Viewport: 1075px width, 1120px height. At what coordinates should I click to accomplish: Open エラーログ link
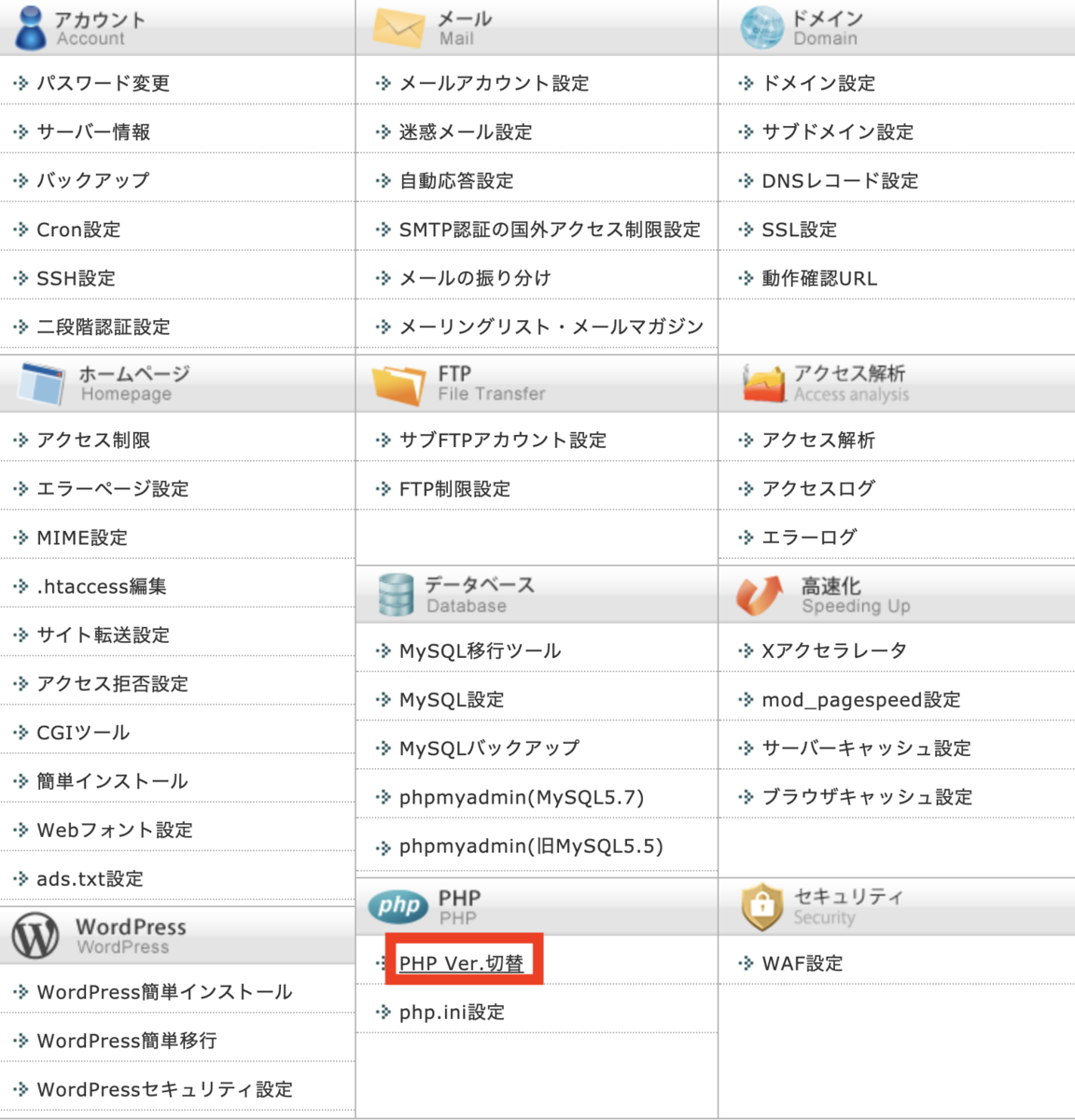pos(809,537)
